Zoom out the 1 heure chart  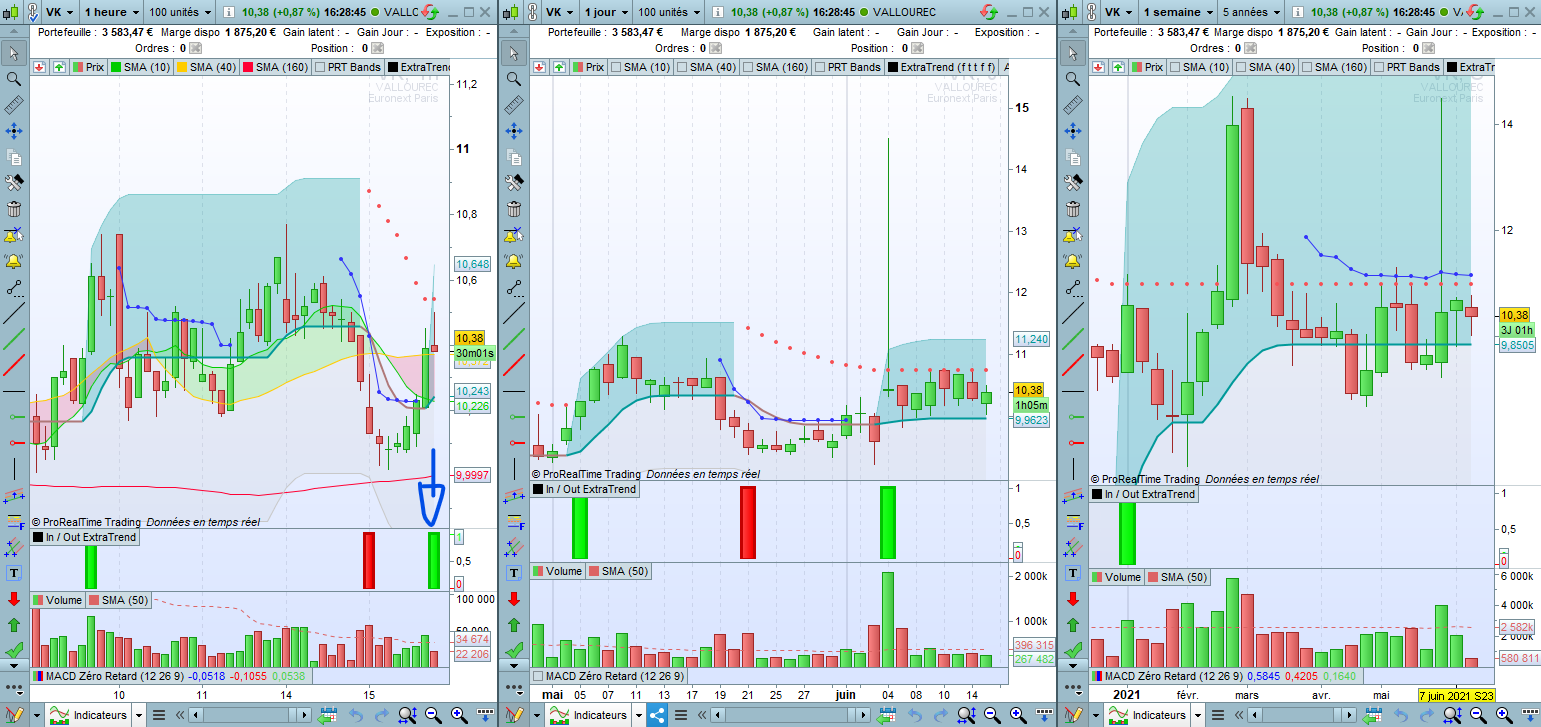coord(434,715)
